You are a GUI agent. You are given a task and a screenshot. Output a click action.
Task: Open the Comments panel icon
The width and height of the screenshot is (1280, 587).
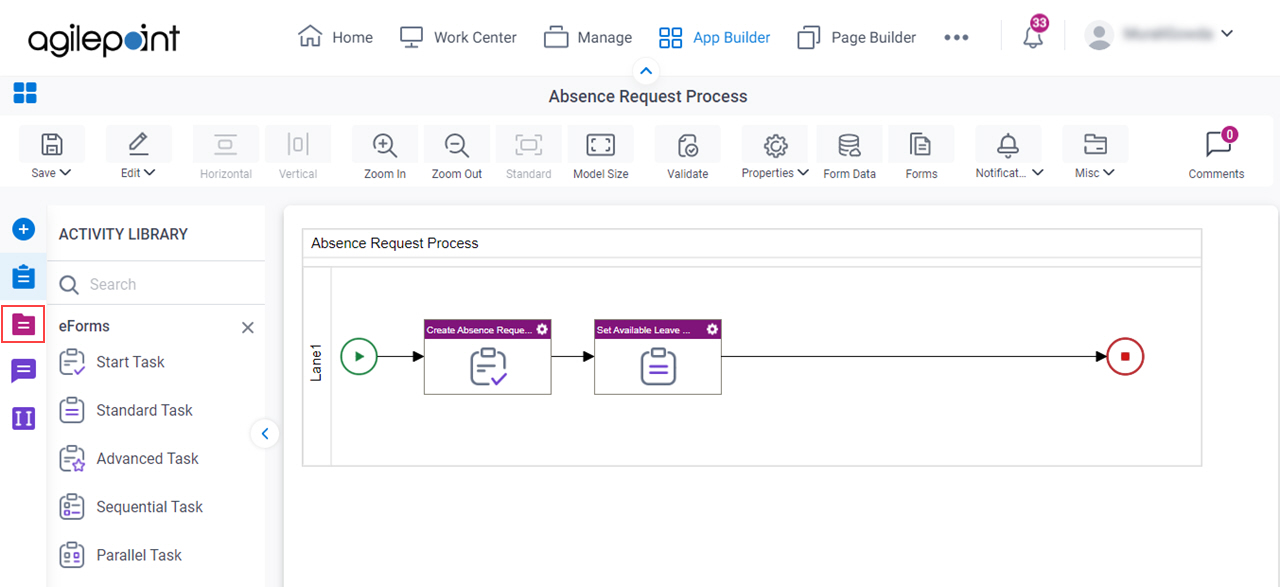(1217, 145)
